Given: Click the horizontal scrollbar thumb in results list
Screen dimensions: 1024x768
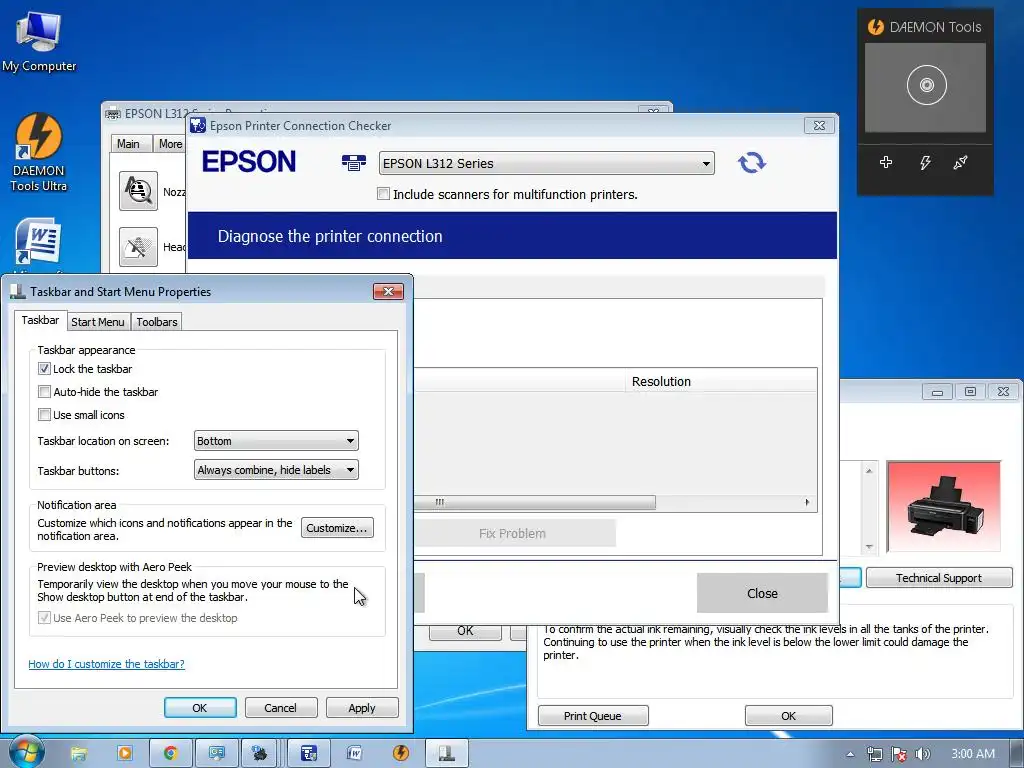Looking at the screenshot, I should [534, 502].
